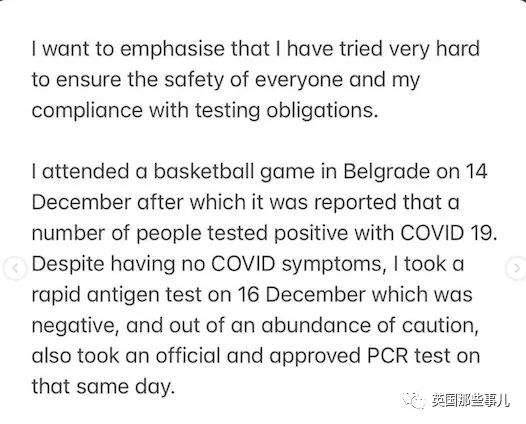Click the word 'Belgrade' in the text
Image resolution: width=526 pixels, height=424 pixels.
(x=386, y=172)
